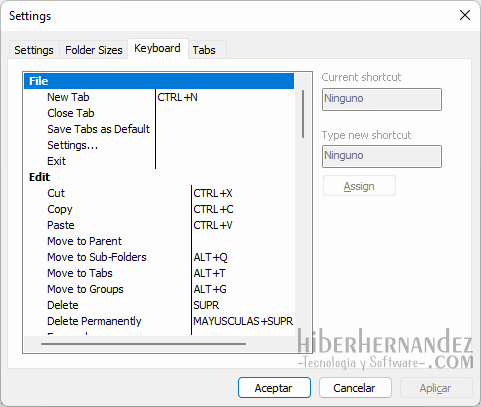Select the New Tab command
Screen dimensions: 481x407
(x=68, y=97)
